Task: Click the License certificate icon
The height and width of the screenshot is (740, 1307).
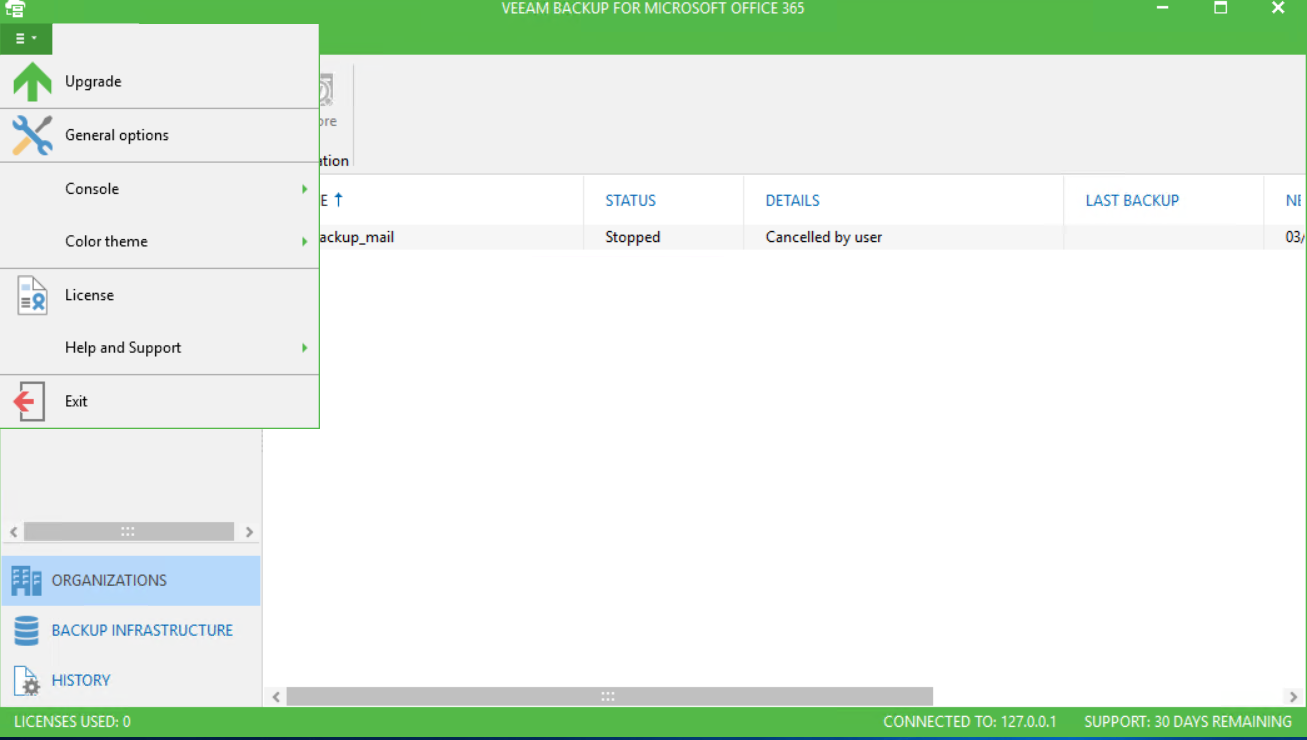Action: coord(32,295)
